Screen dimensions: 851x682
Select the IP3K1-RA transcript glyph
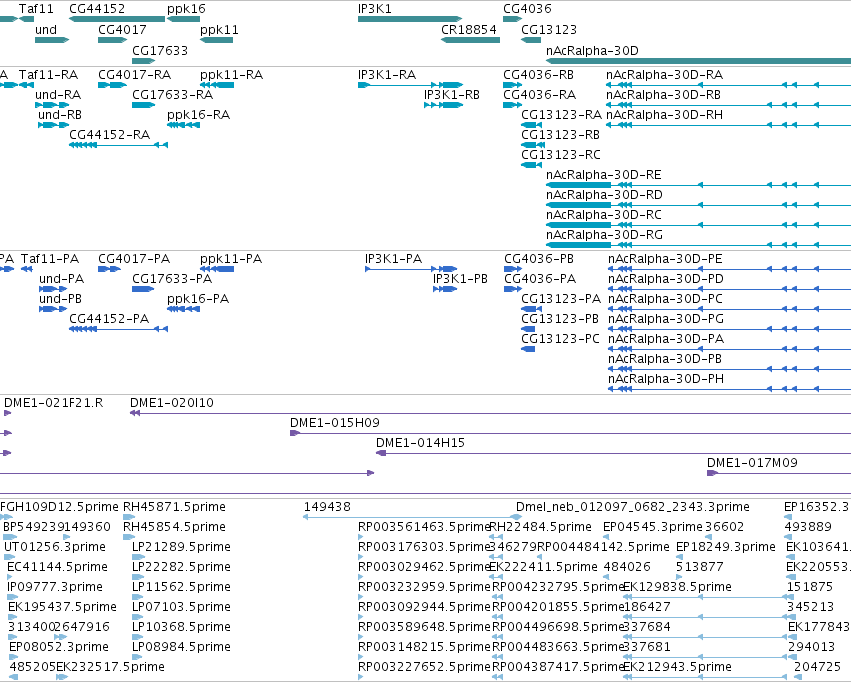410,85
